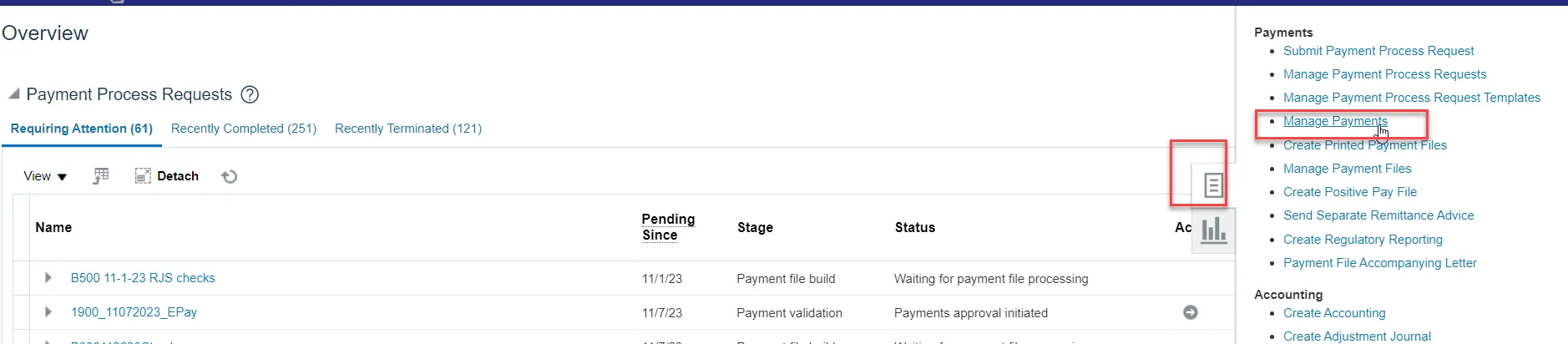Open Submit Payment Process Request link

click(1378, 51)
